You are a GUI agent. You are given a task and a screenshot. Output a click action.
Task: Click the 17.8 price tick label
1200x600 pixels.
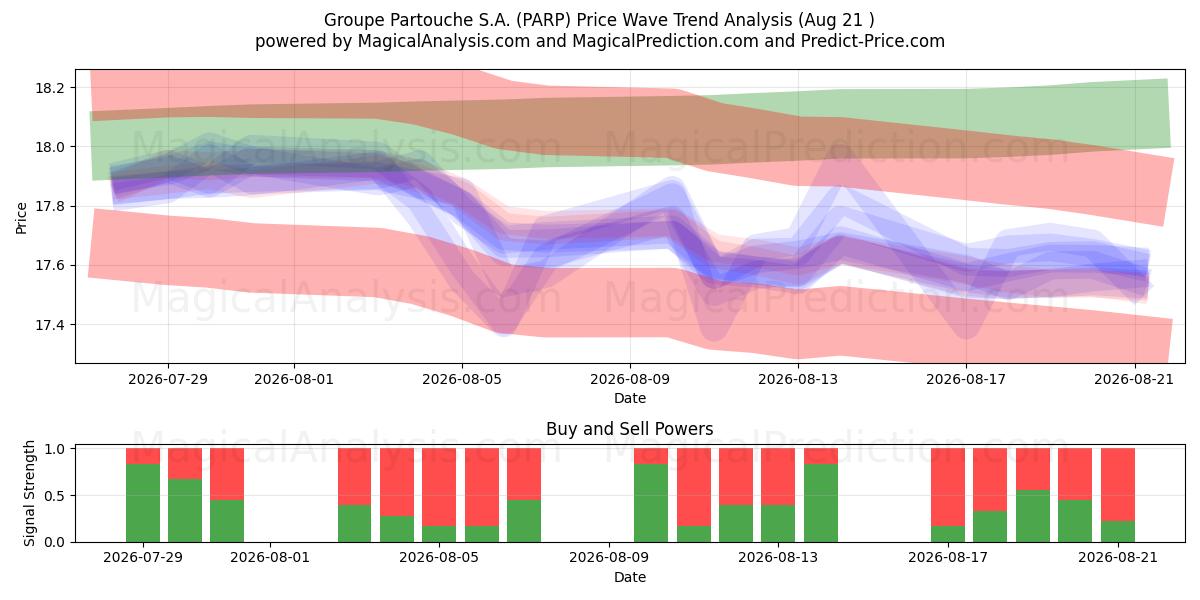tap(50, 206)
